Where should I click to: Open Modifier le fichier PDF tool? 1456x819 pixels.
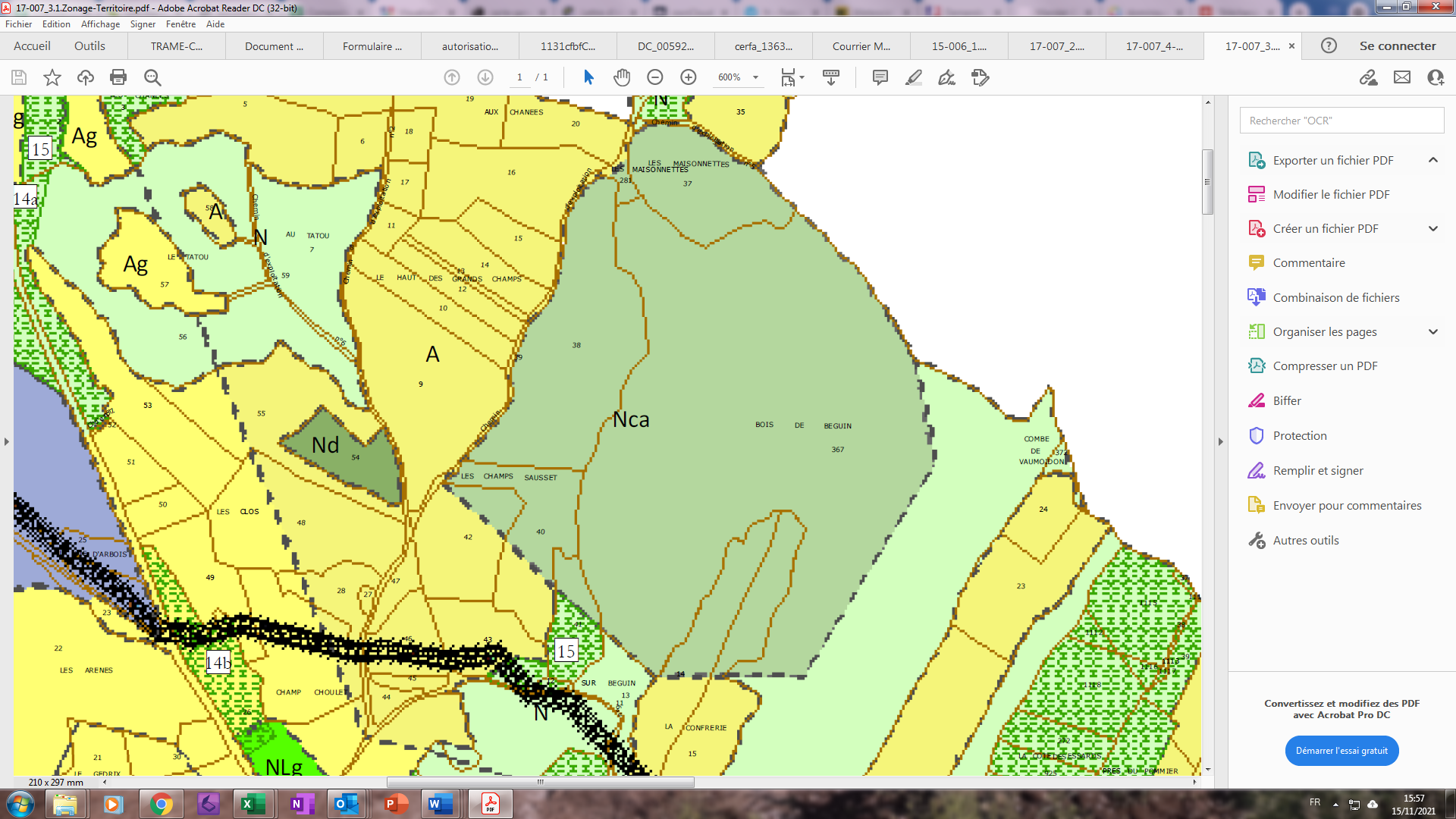click(x=1331, y=195)
